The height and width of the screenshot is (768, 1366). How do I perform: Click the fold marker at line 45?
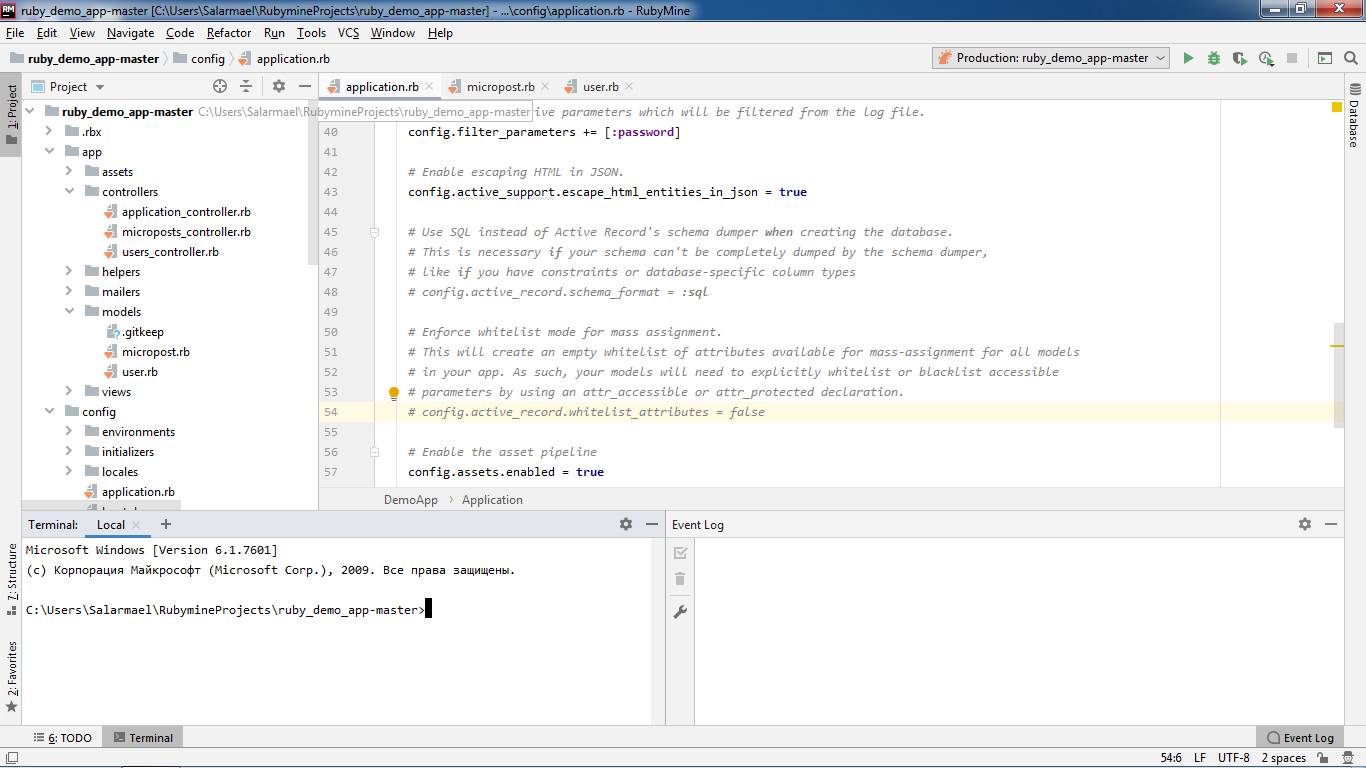(375, 232)
